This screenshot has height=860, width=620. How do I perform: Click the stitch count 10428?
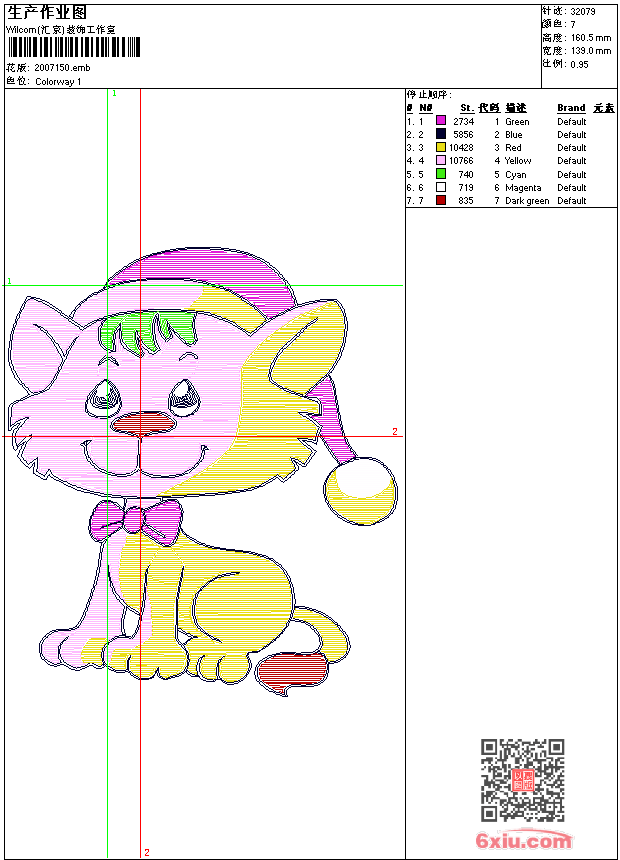pos(461,148)
